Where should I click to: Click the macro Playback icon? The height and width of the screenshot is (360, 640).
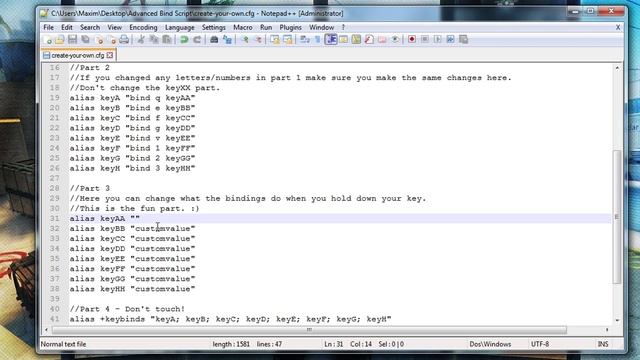[438, 40]
